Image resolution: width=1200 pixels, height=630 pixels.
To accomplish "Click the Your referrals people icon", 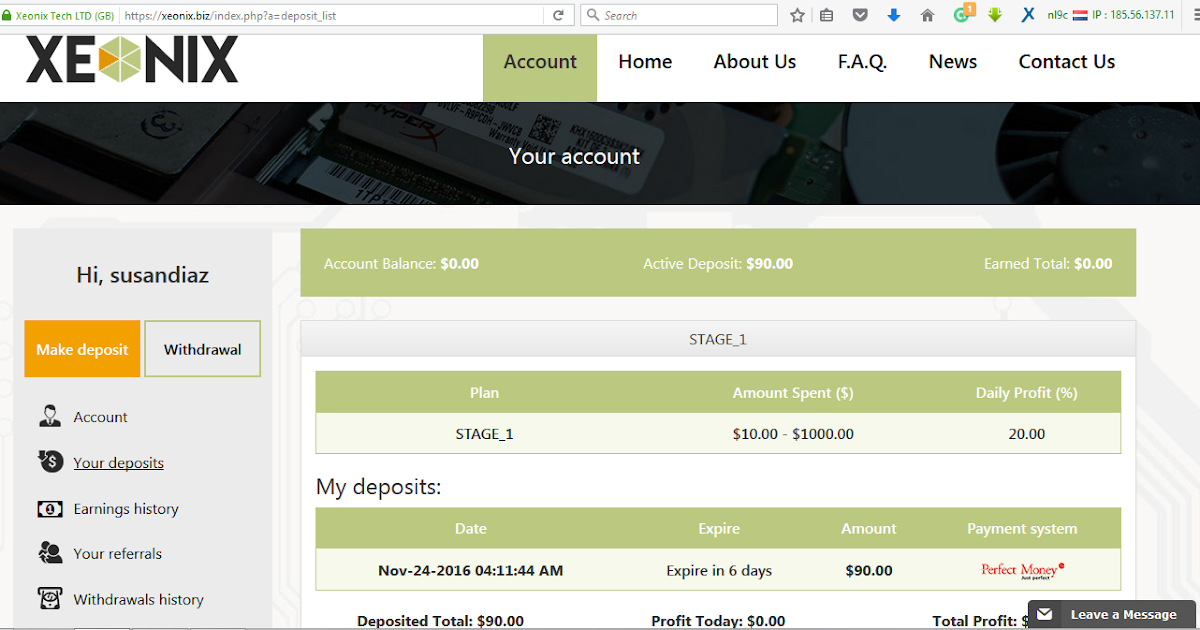I will click(50, 553).
